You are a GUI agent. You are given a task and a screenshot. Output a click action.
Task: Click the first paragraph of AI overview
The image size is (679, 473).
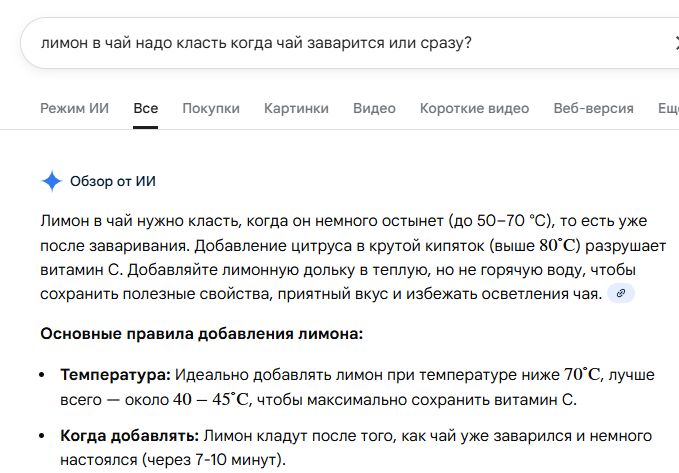pyautogui.click(x=353, y=257)
